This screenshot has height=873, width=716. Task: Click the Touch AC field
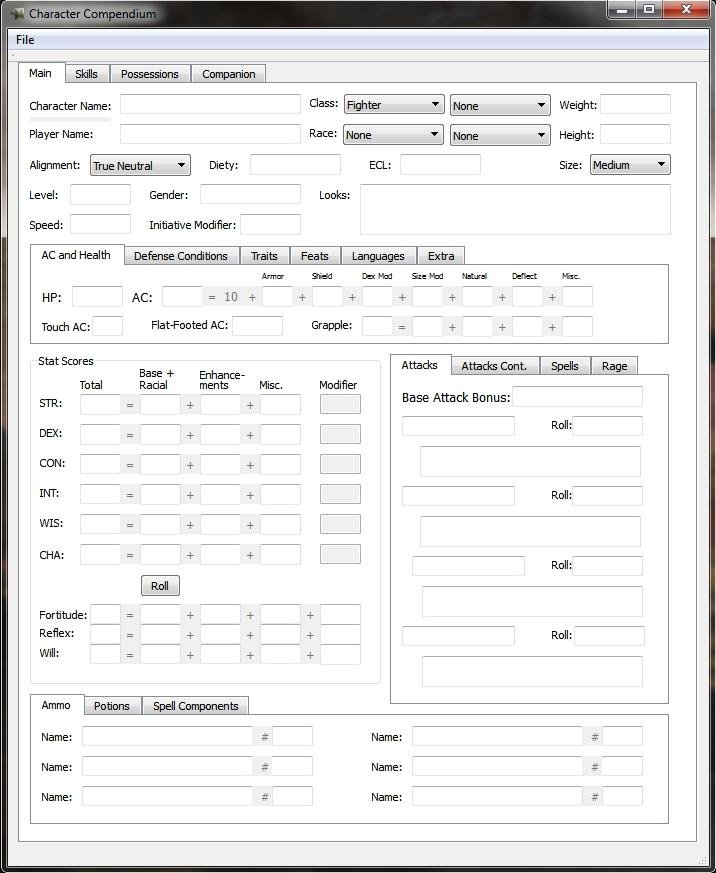click(x=107, y=326)
